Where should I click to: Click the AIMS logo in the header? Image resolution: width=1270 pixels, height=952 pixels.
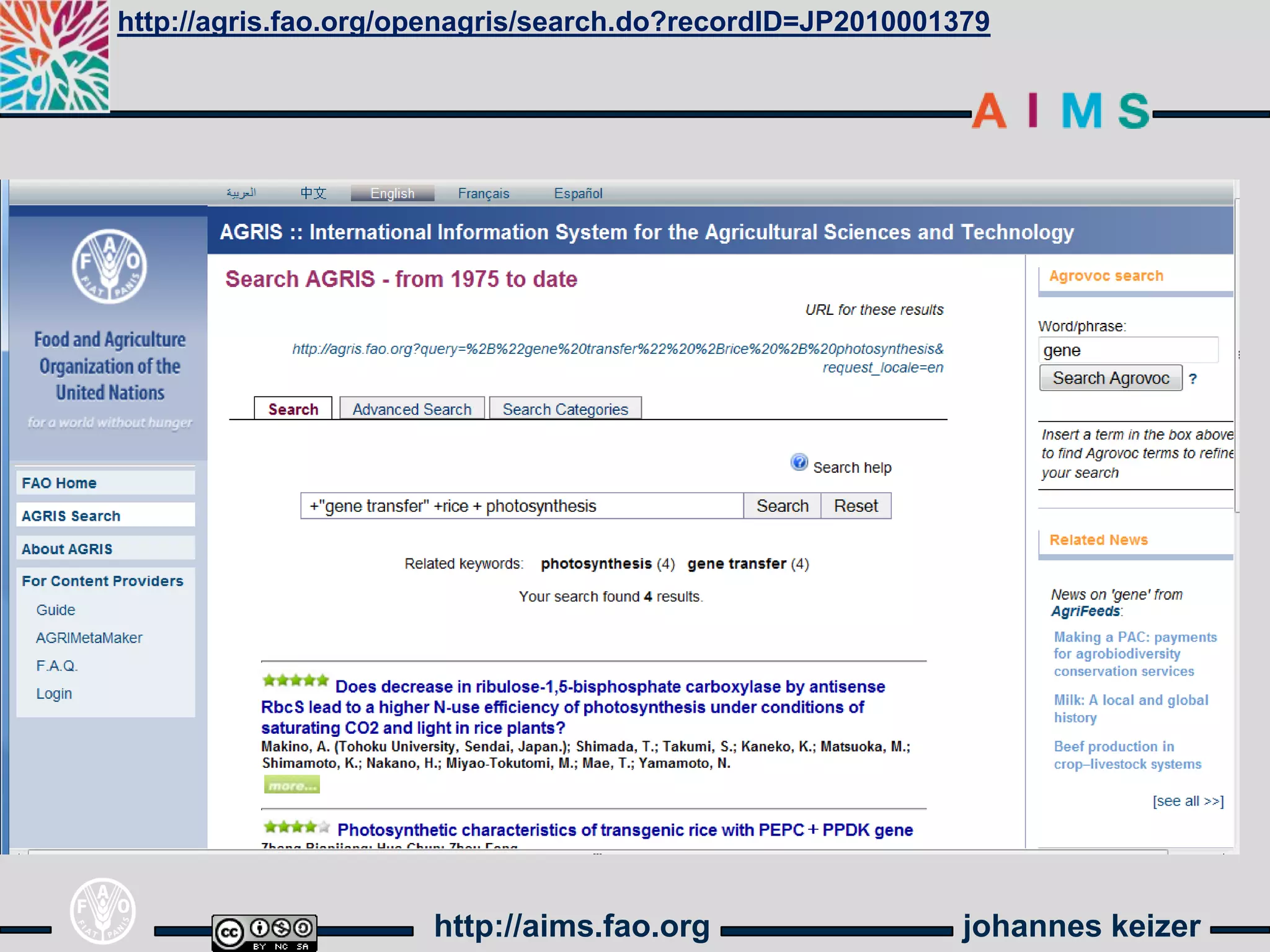1061,110
